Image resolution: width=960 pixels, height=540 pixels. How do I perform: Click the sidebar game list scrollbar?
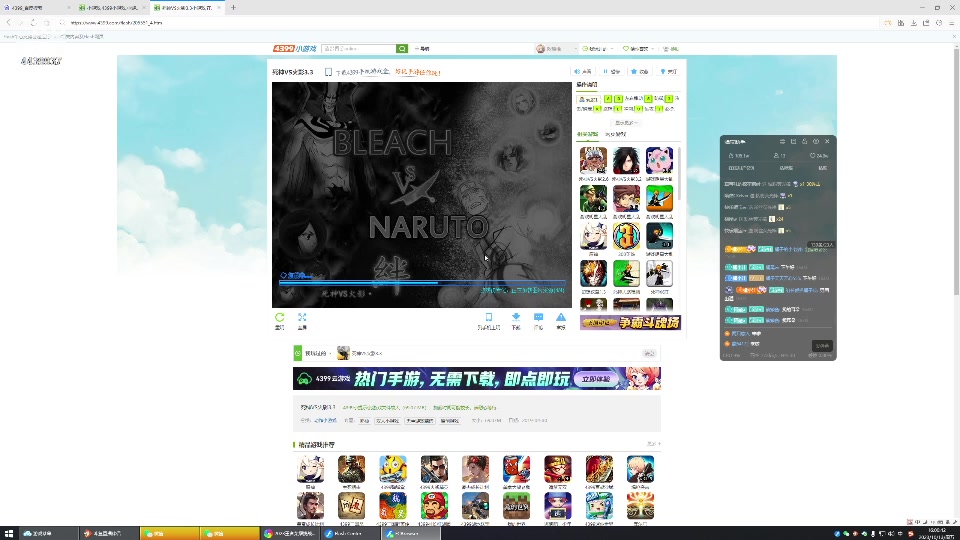click(678, 174)
